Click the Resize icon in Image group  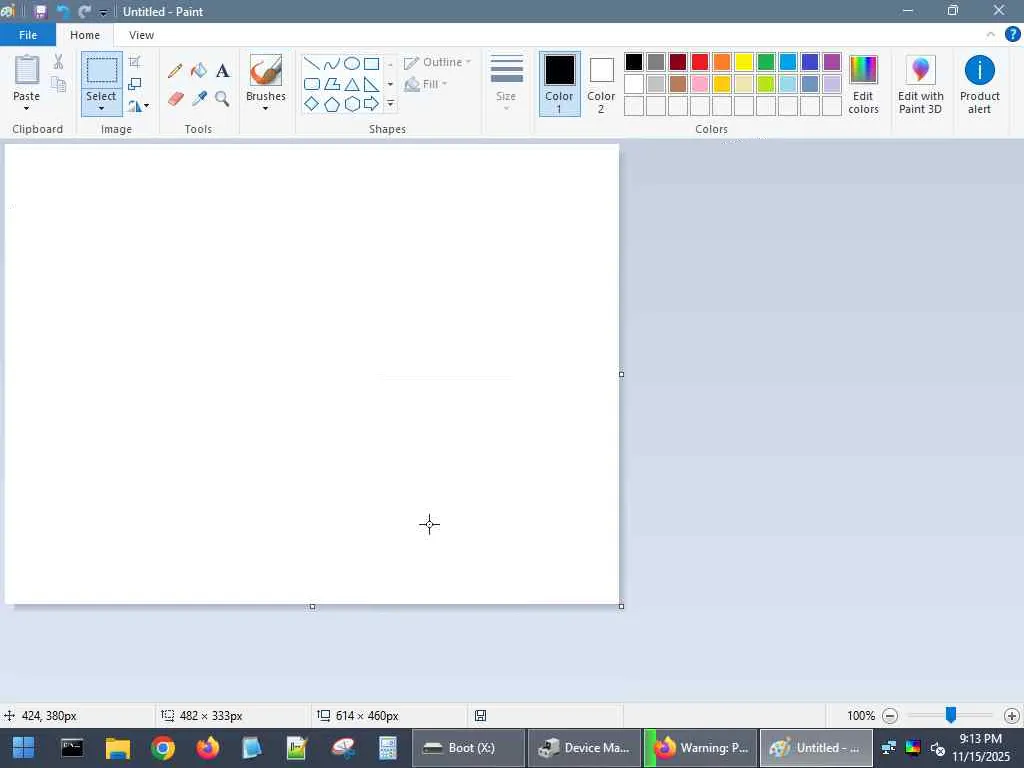click(135, 84)
